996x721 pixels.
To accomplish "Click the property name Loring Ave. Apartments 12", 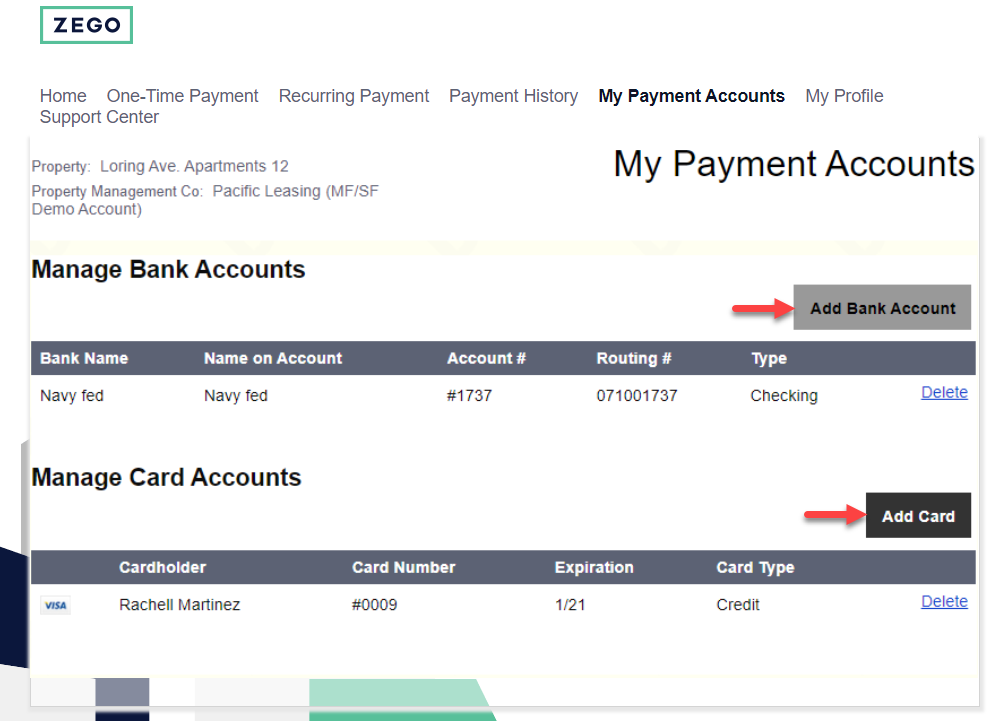I will [x=193, y=166].
